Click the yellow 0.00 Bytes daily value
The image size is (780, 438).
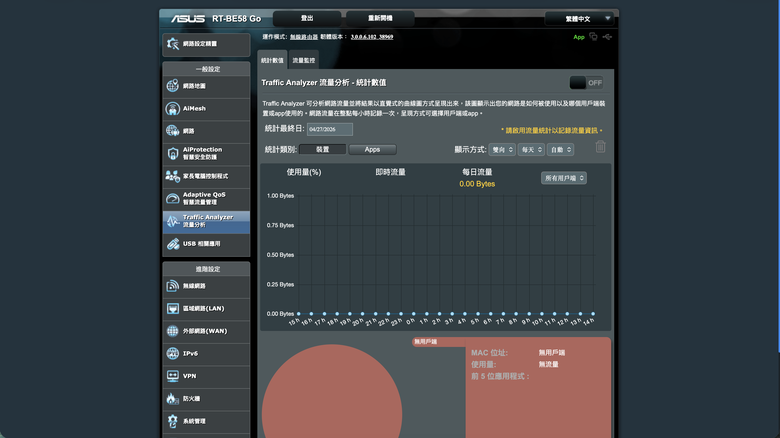pyautogui.click(x=477, y=184)
